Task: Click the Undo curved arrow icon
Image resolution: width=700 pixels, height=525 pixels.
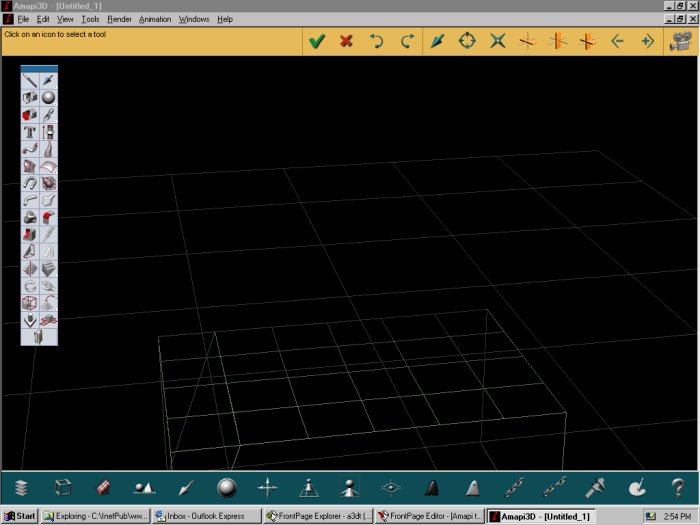Action: (x=376, y=41)
